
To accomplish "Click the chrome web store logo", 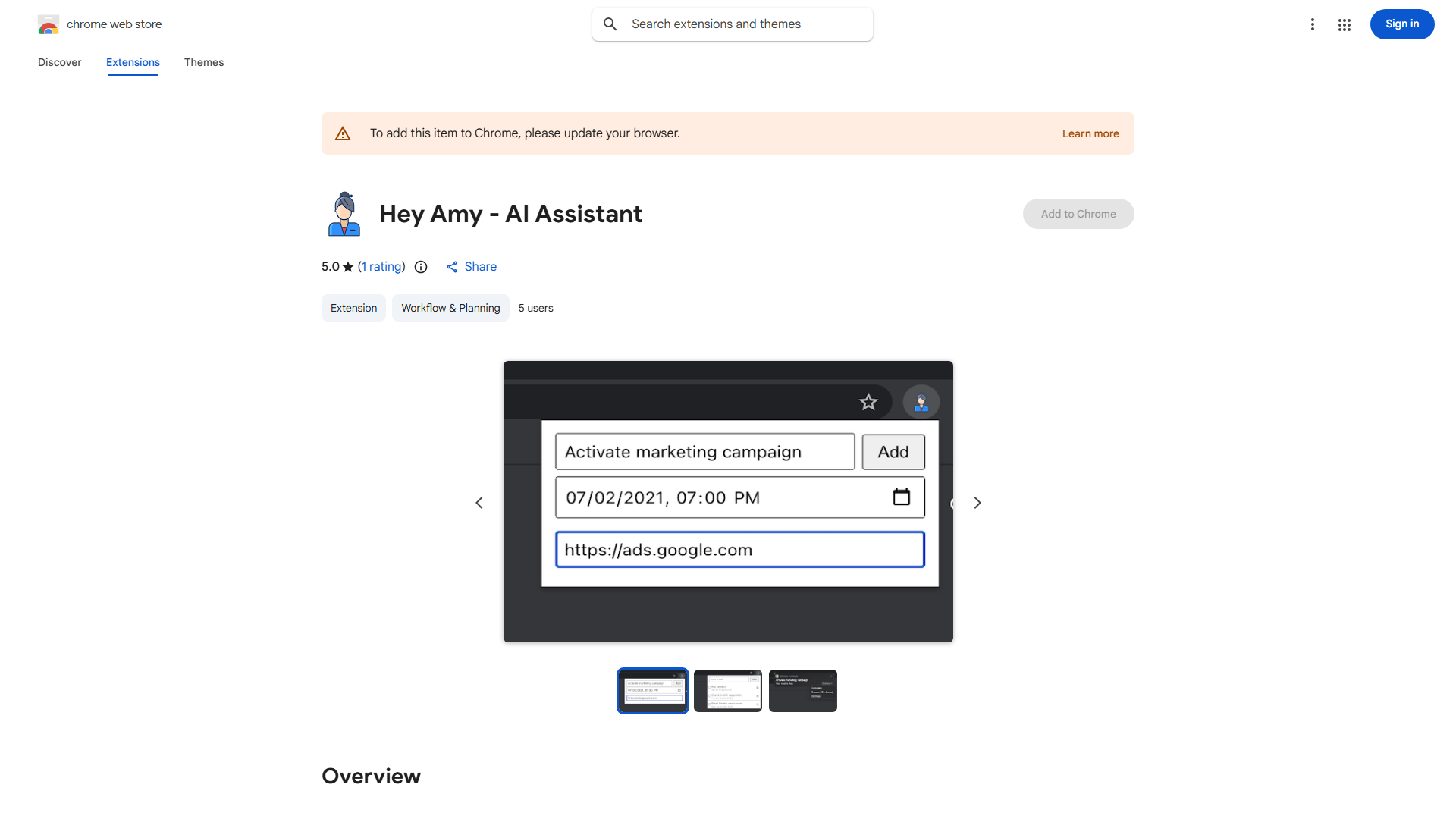I will click(x=49, y=24).
